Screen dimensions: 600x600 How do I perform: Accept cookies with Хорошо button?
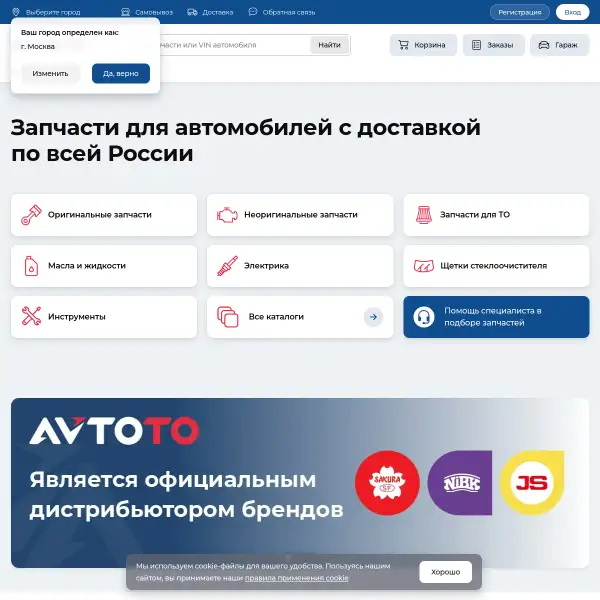445,572
